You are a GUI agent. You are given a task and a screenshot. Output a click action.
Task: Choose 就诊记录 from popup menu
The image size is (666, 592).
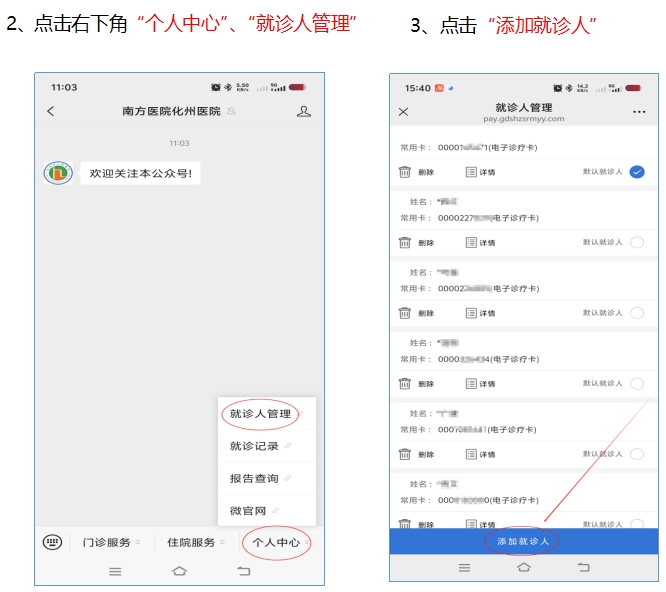point(255,446)
